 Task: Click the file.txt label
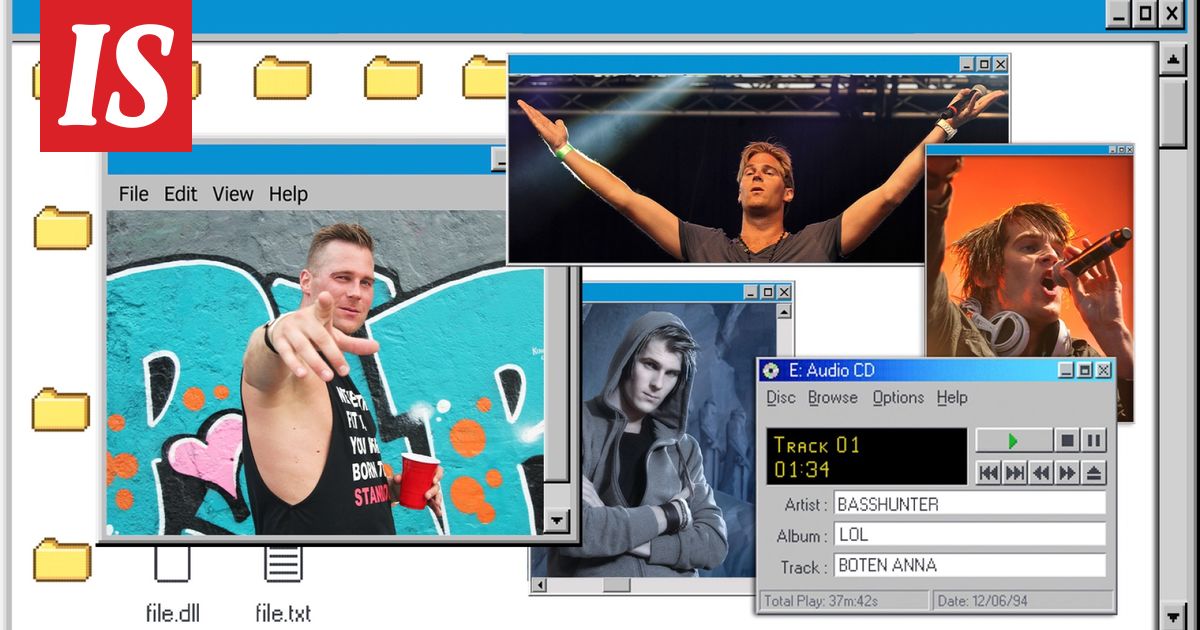click(x=283, y=612)
